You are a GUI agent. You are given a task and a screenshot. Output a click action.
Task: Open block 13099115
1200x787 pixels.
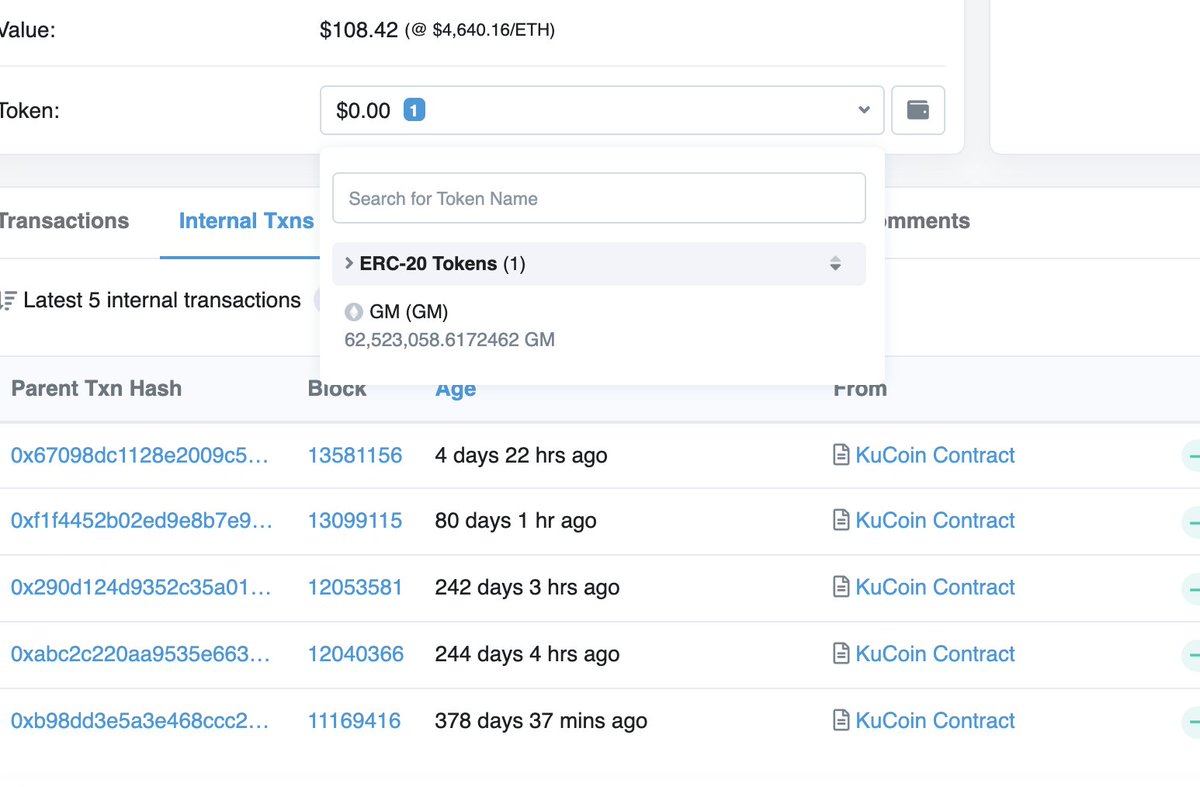point(355,520)
